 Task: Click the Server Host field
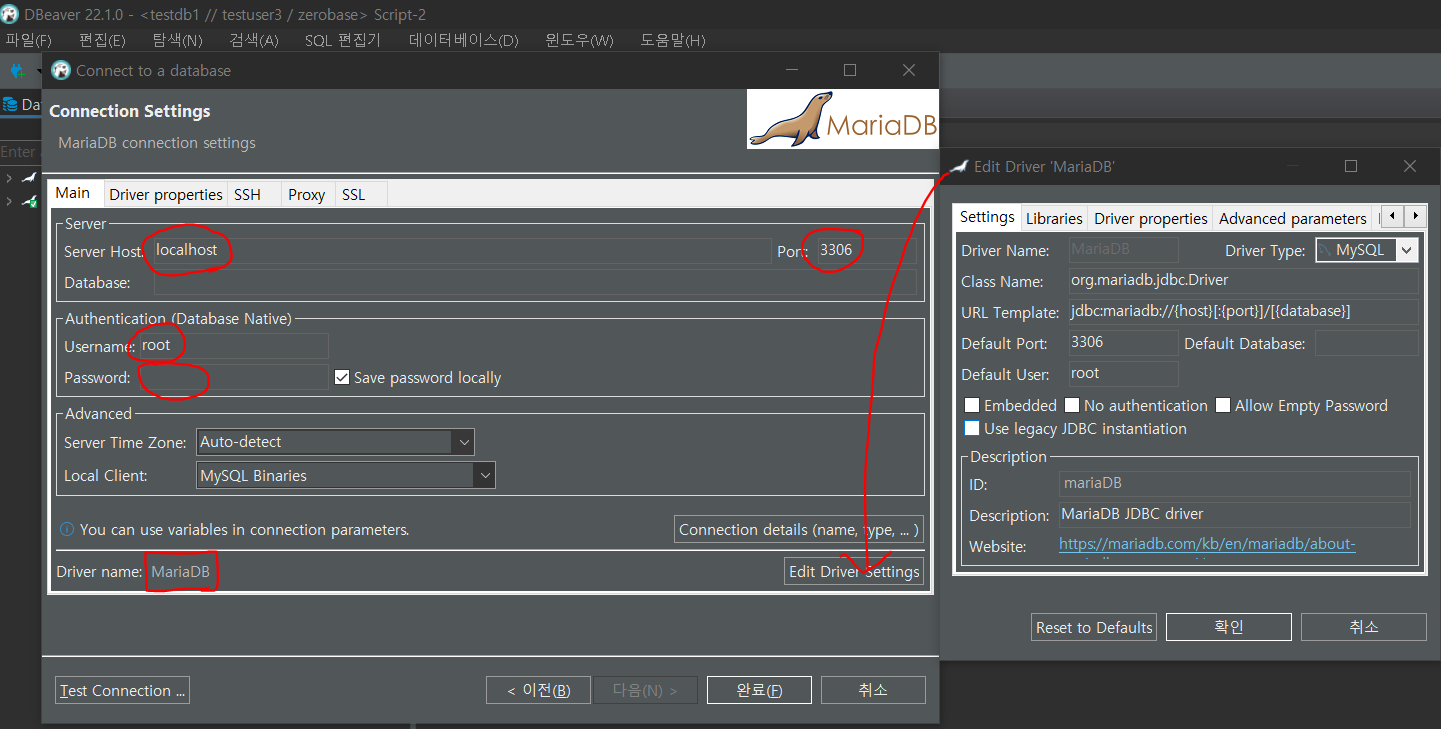click(x=460, y=251)
